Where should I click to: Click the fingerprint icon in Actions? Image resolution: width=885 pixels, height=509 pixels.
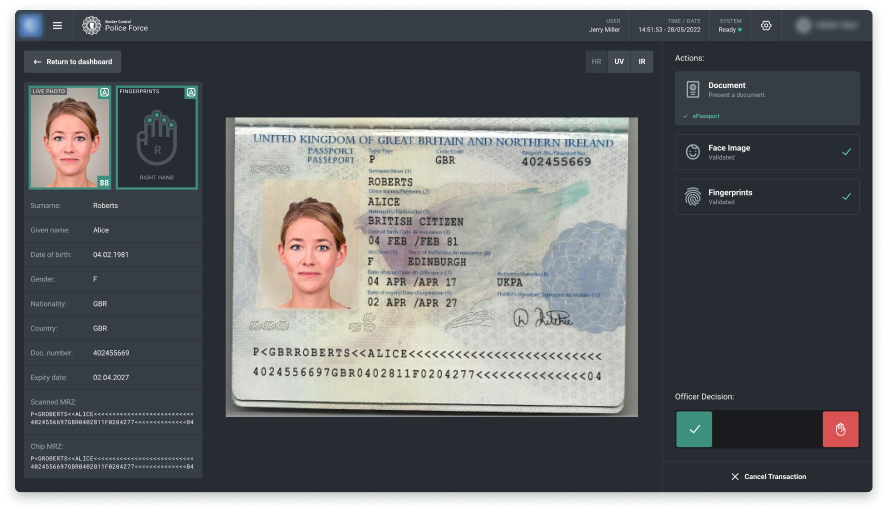point(693,197)
